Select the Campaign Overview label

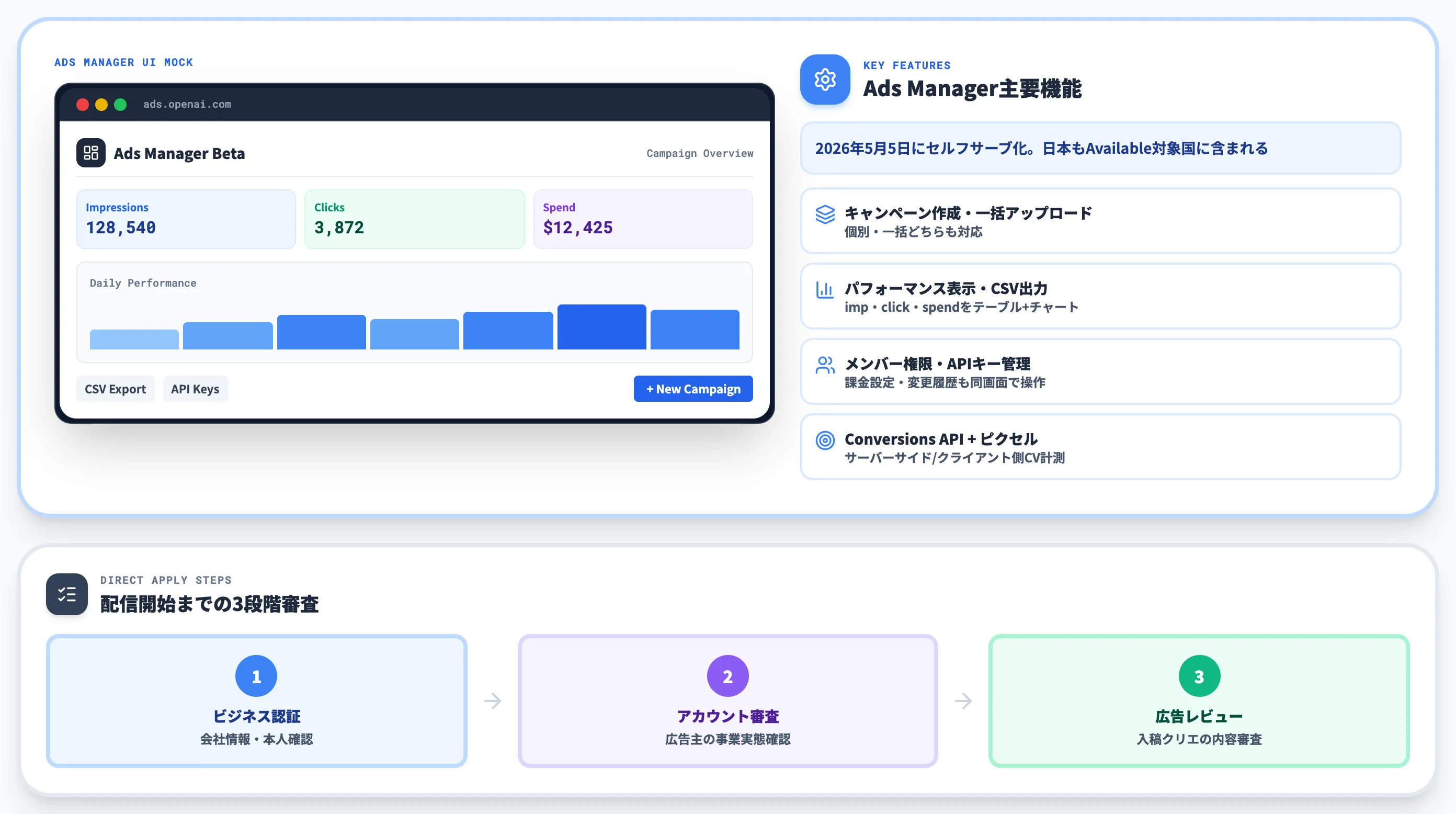(x=700, y=153)
